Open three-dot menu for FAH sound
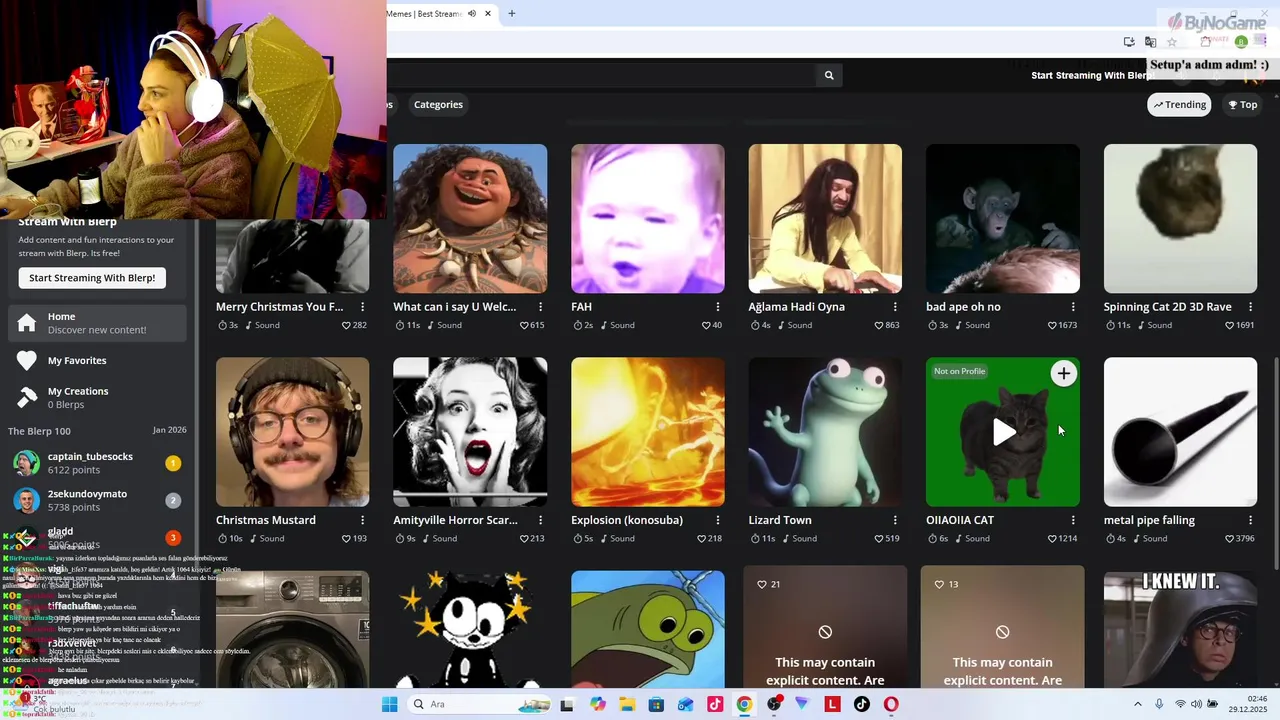Viewport: 1280px width, 720px height. tap(718, 307)
